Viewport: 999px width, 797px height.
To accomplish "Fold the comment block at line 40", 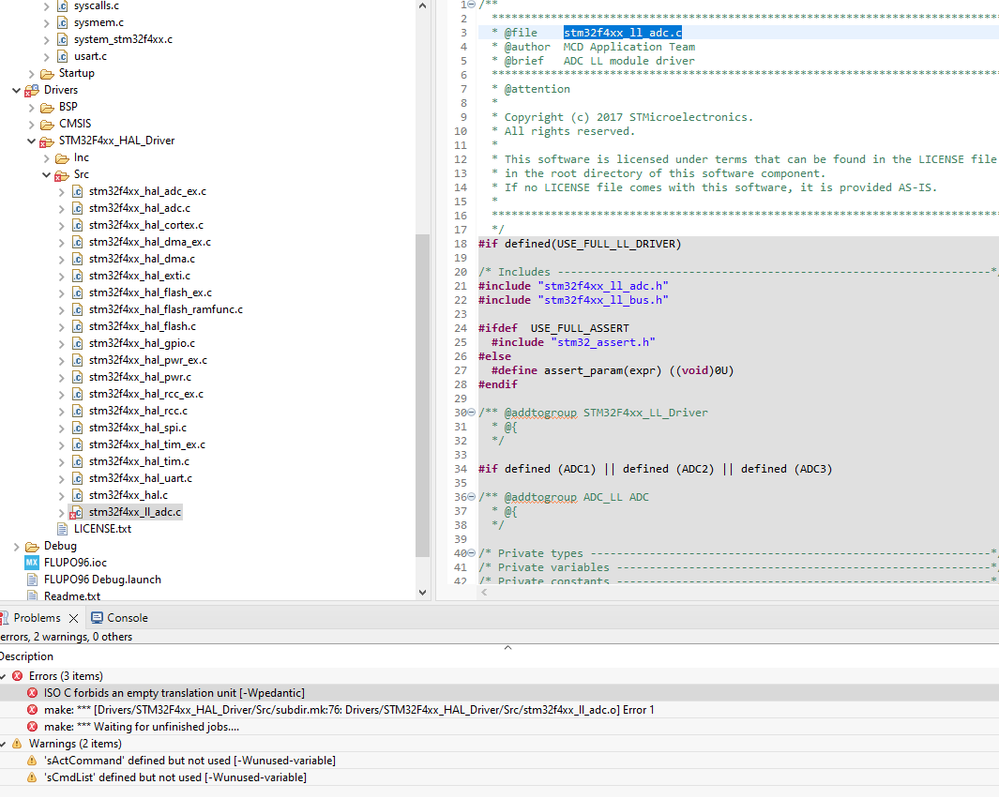I will 471,552.
